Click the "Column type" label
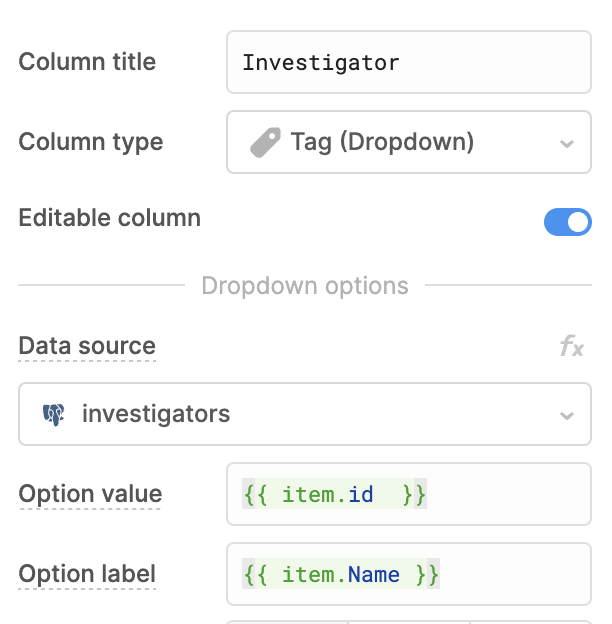Image resolution: width=612 pixels, height=624 pixels. pyautogui.click(x=91, y=142)
